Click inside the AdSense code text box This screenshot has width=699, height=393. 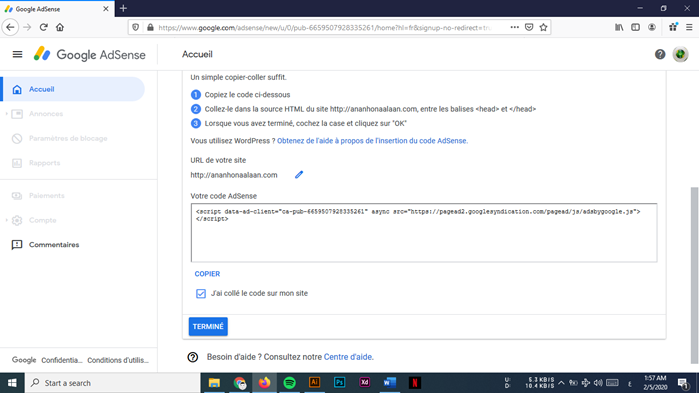[424, 233]
